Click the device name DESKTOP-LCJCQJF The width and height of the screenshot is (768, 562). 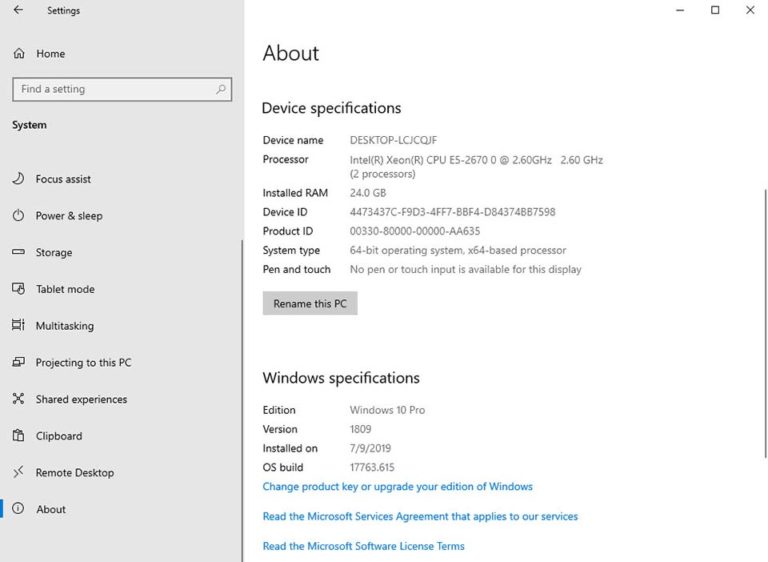[x=393, y=140]
